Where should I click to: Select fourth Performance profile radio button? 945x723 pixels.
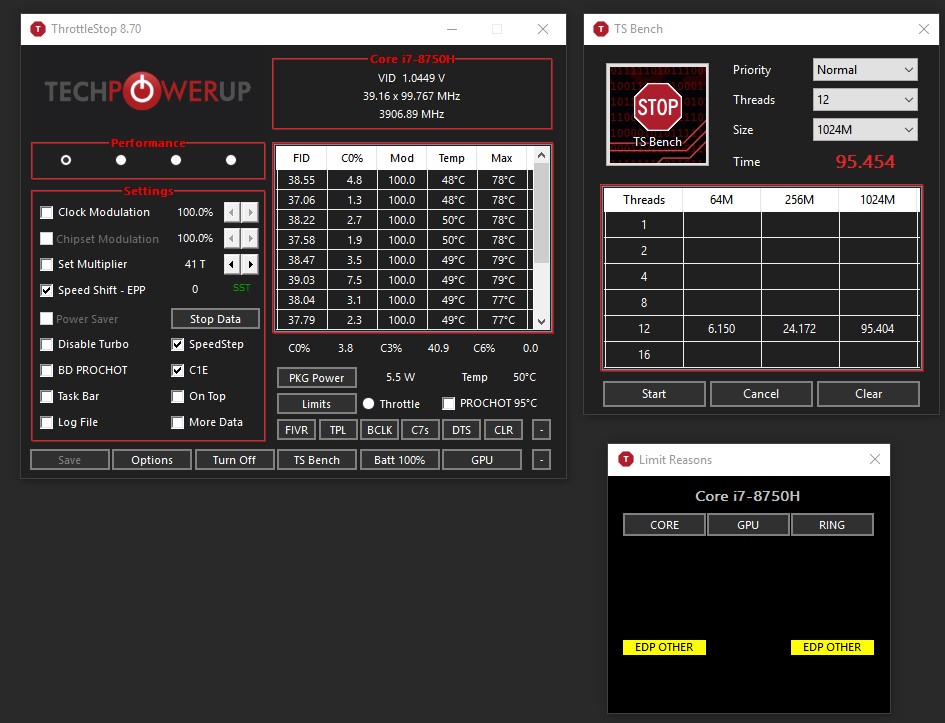pos(231,160)
